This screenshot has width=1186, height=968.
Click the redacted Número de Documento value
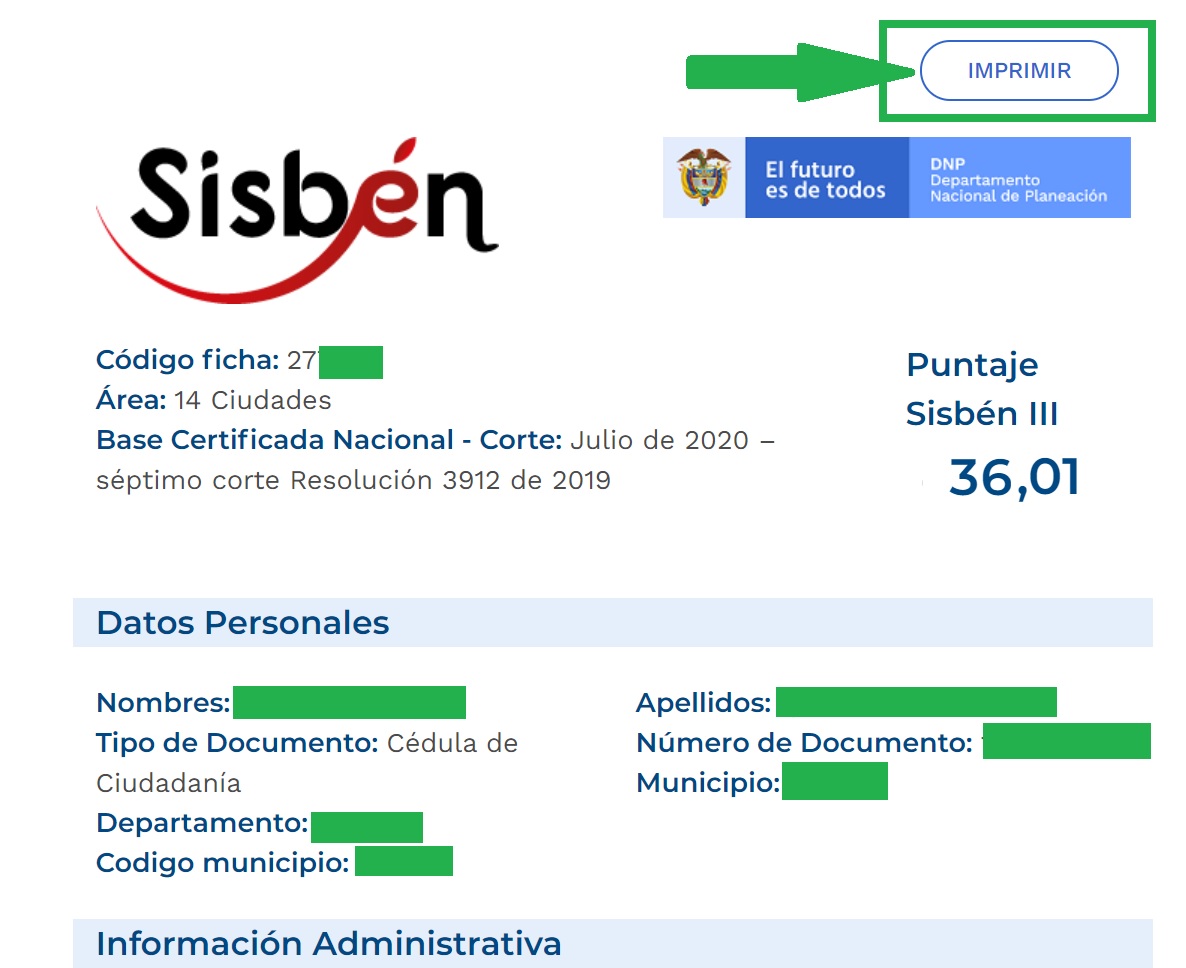click(x=1066, y=743)
